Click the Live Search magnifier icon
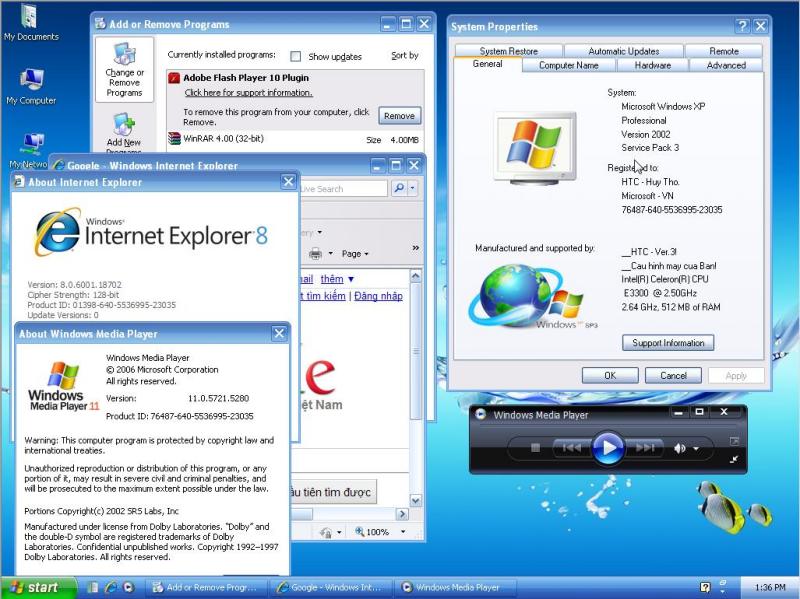This screenshot has width=800, height=599. 400,188
